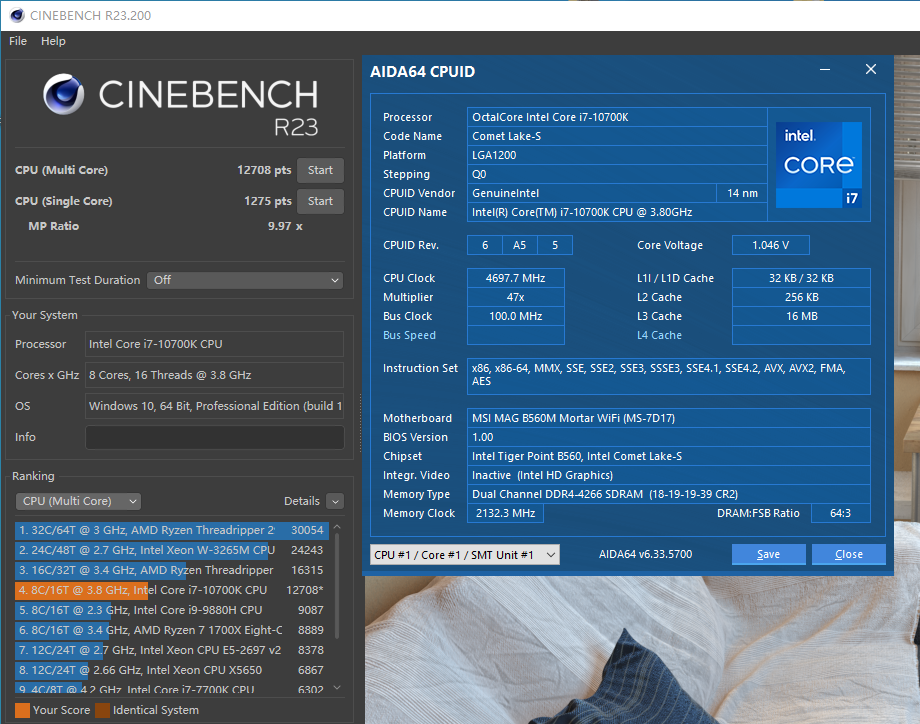Click the Bus Speed link

click(410, 335)
